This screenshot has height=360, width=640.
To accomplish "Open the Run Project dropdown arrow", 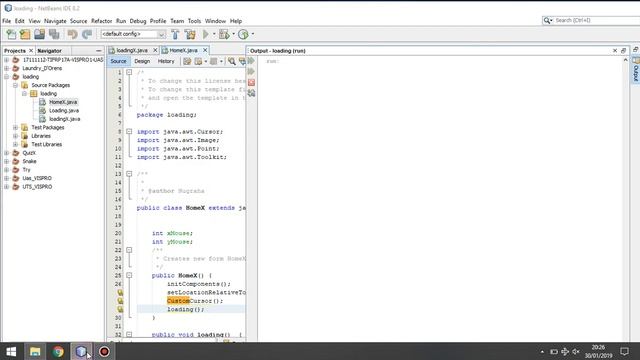I will pos(214,34).
